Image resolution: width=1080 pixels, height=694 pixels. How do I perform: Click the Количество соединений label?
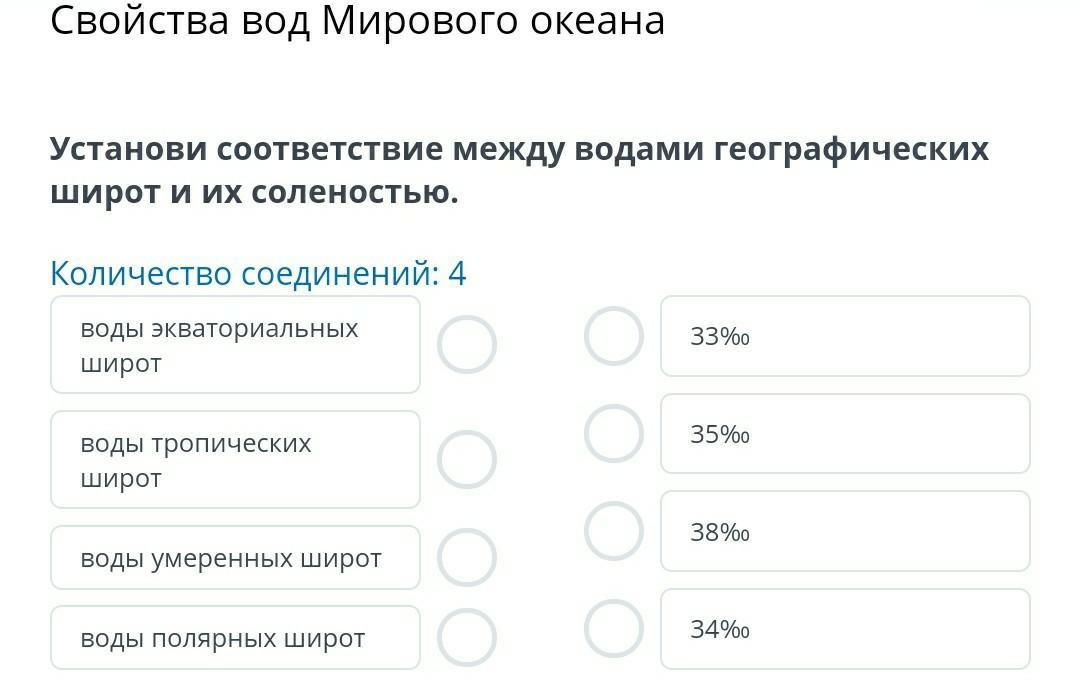[243, 273]
